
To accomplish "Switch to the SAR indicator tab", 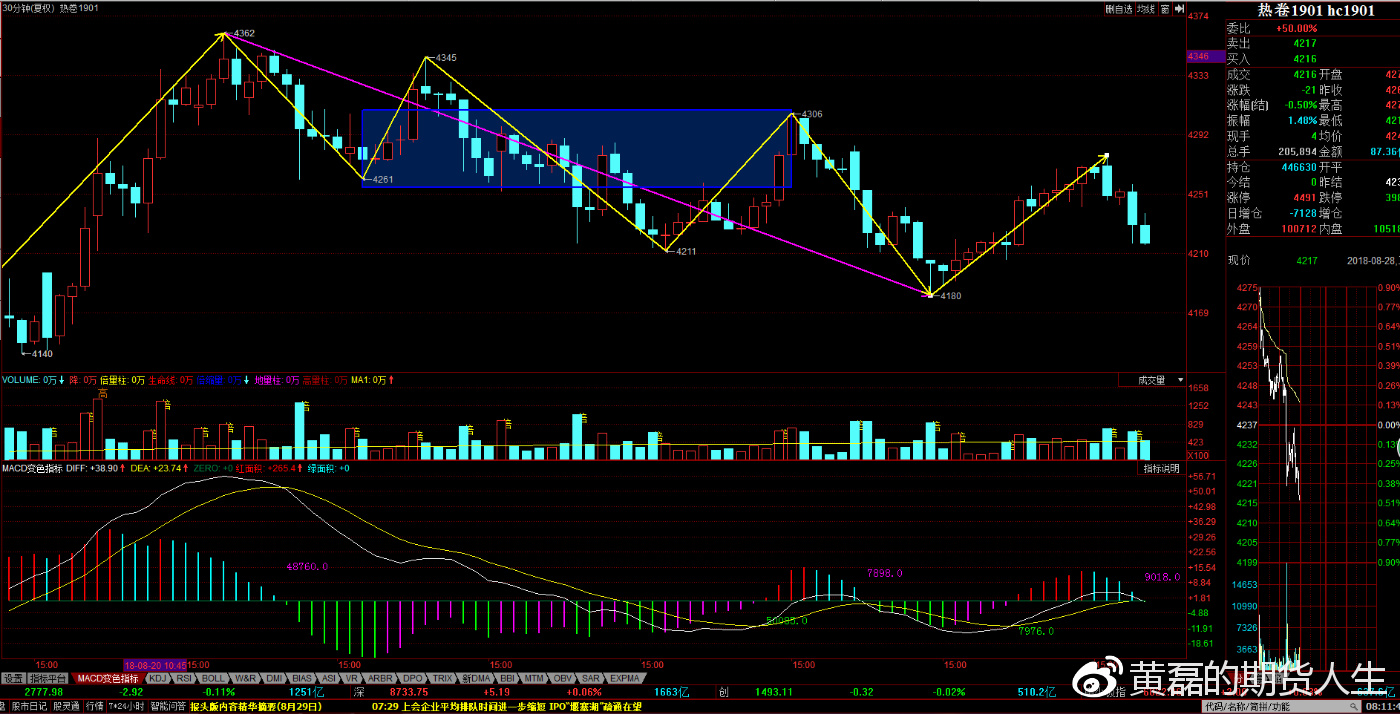I will pos(590,678).
